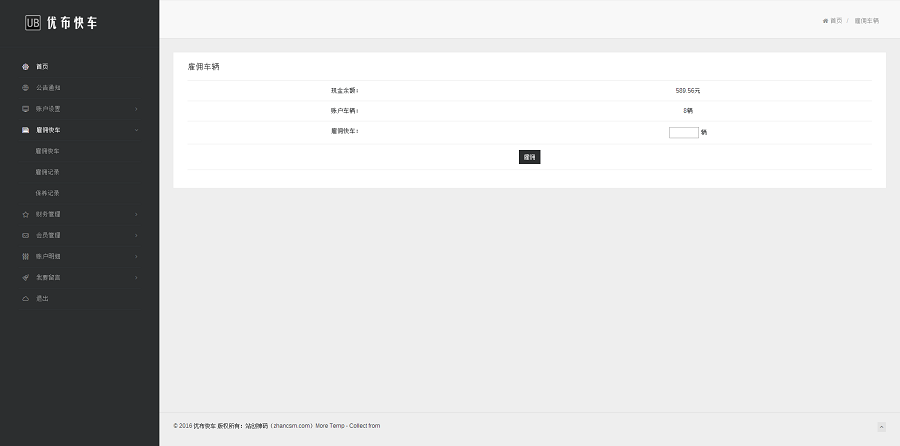This screenshot has width=900, height=446.
Task: Click the 会员管理 sidebar icon
Action: click(x=25, y=235)
